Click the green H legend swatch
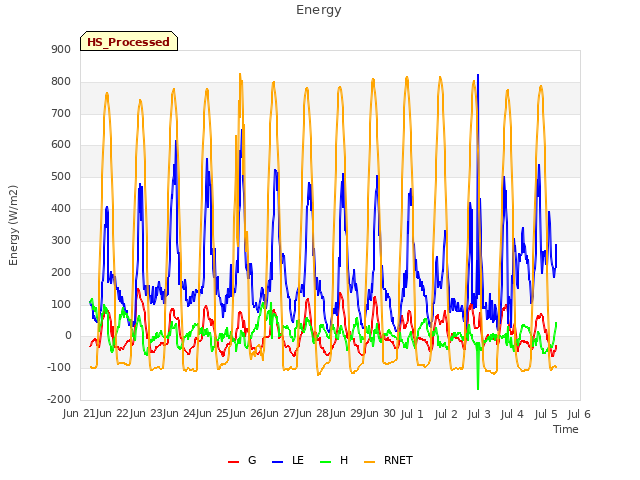The image size is (640, 480). (326, 462)
